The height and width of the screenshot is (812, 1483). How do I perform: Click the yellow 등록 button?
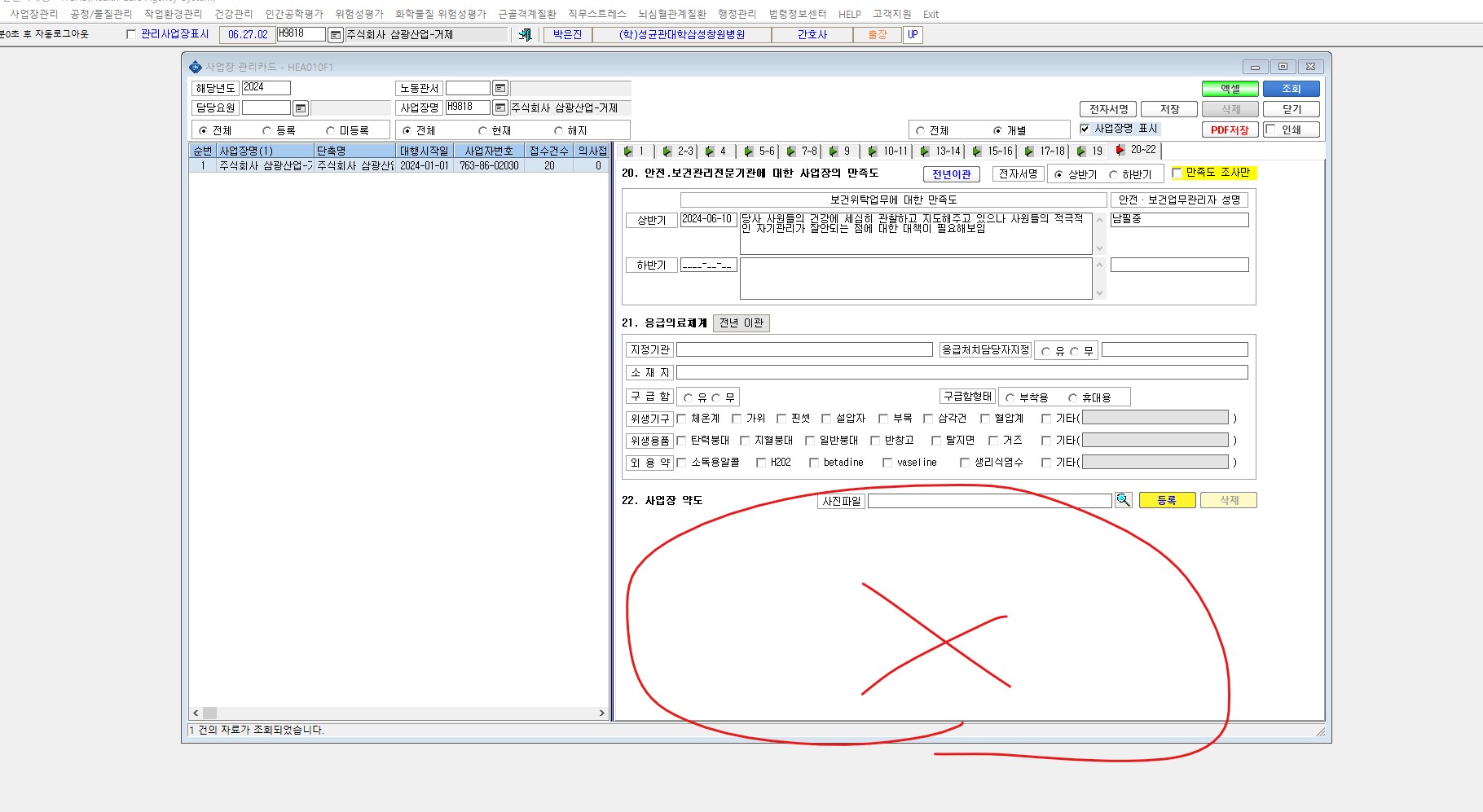1167,500
